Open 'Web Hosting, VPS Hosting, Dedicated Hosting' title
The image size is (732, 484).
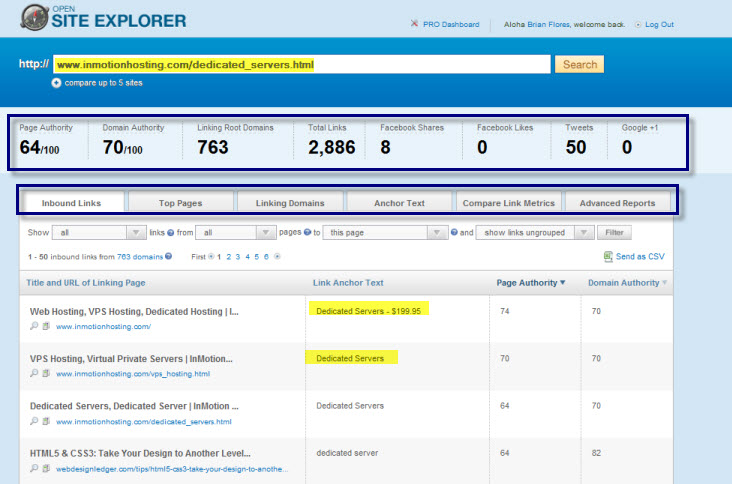coord(134,311)
